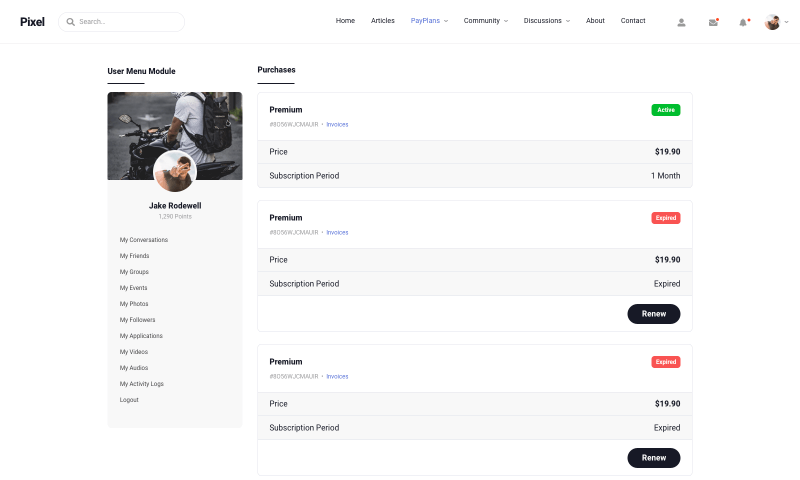Open My Friends
Screen dimensions: 800x480
[135, 256]
